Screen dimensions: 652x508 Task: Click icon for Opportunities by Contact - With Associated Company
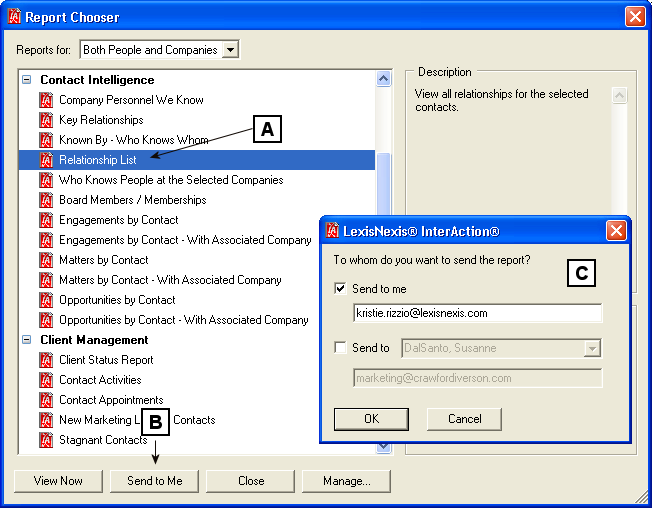46,320
